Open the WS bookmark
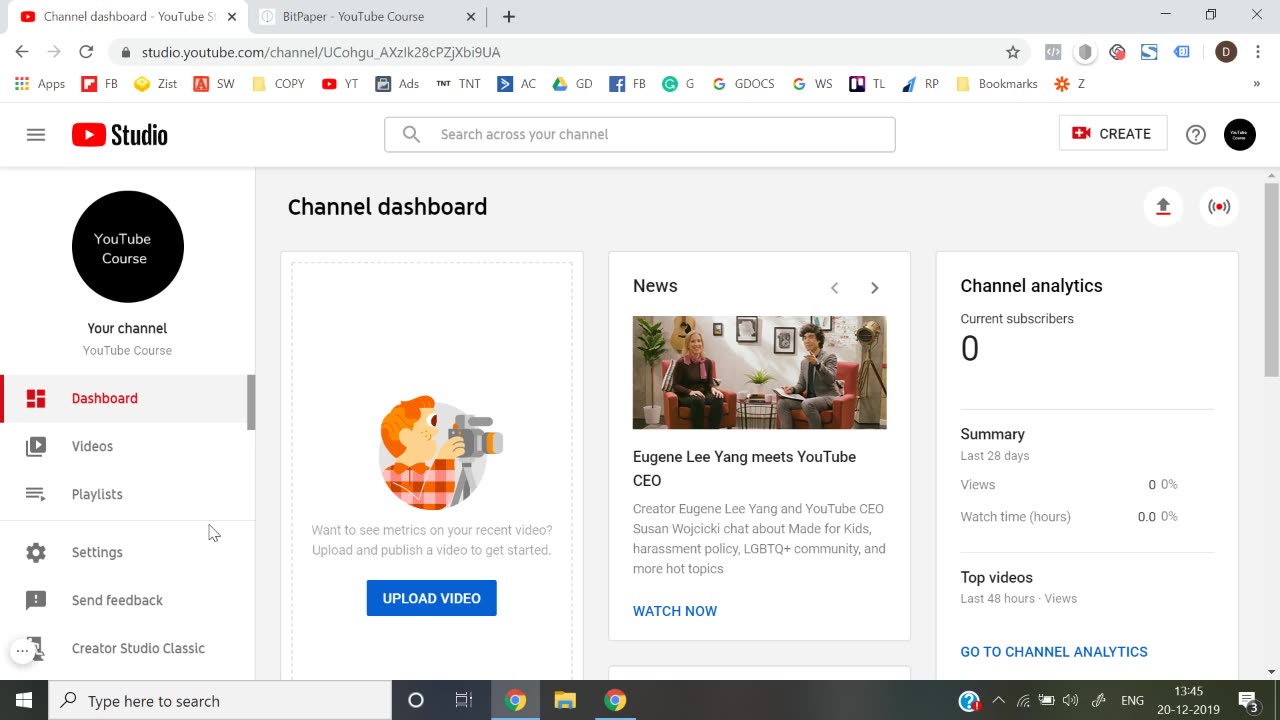Image resolution: width=1280 pixels, height=720 pixels. 813,84
